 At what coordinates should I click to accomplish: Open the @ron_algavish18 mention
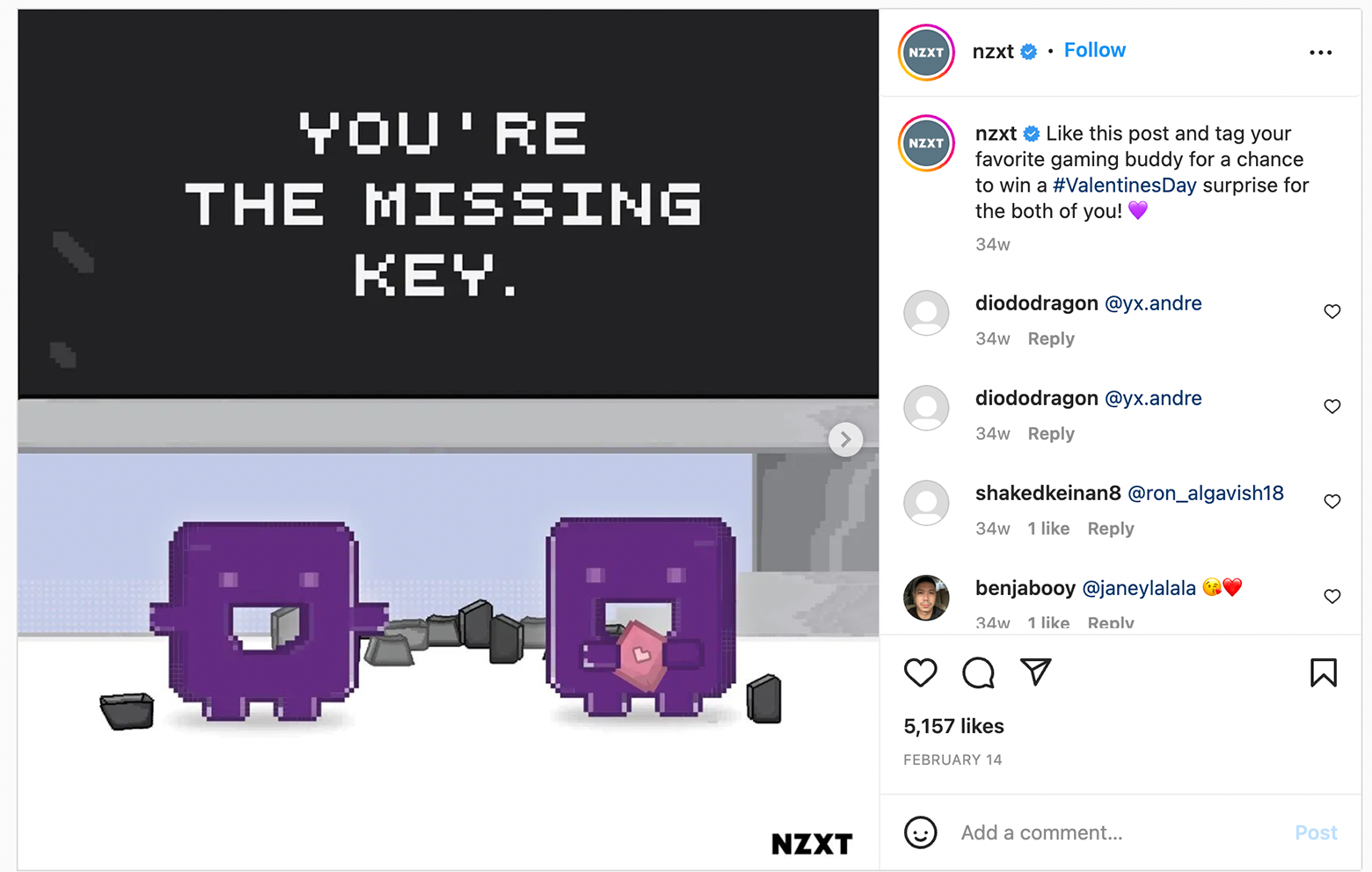(x=1205, y=493)
